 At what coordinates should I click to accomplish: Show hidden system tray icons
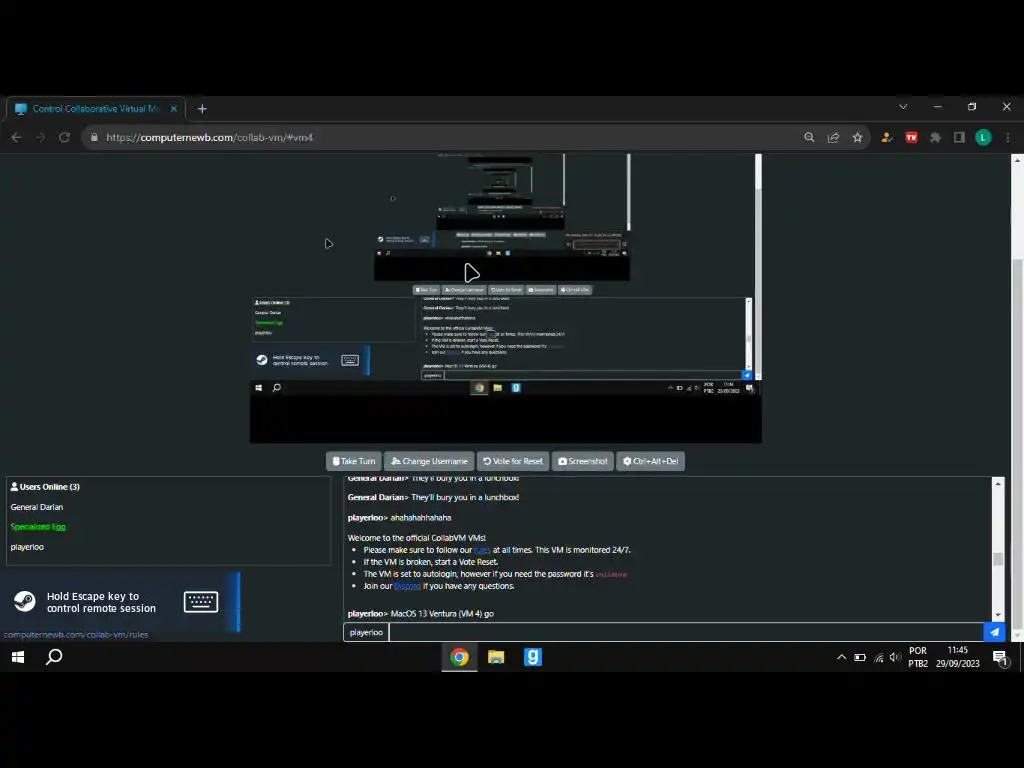coord(841,657)
